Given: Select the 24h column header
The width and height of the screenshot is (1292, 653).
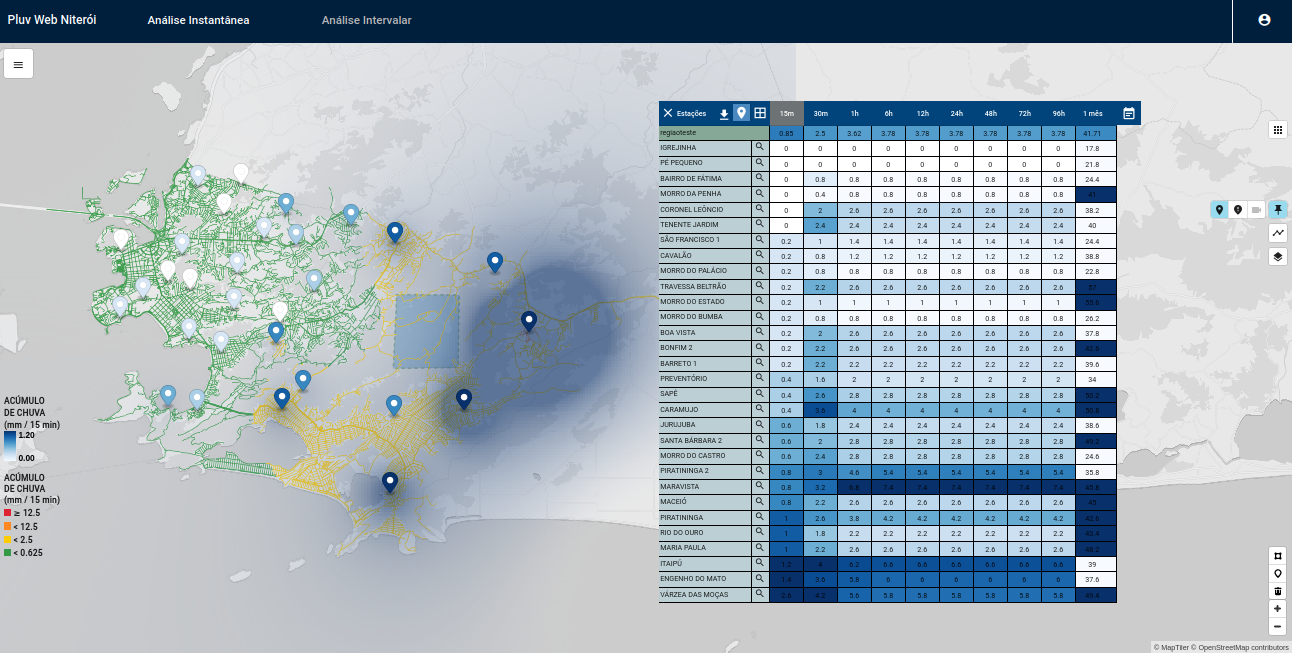Looking at the screenshot, I should point(956,113).
